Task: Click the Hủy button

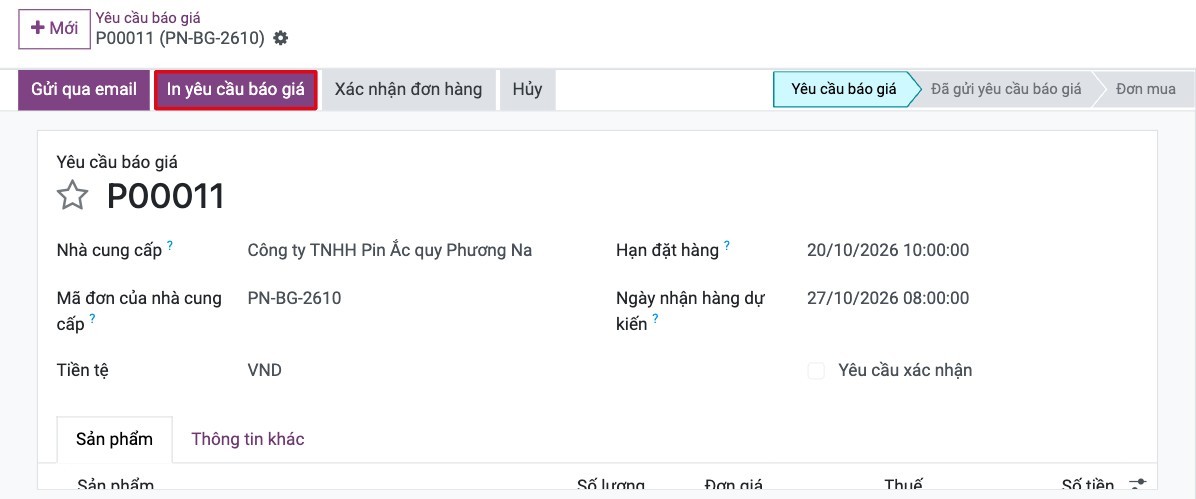Action: [x=527, y=90]
